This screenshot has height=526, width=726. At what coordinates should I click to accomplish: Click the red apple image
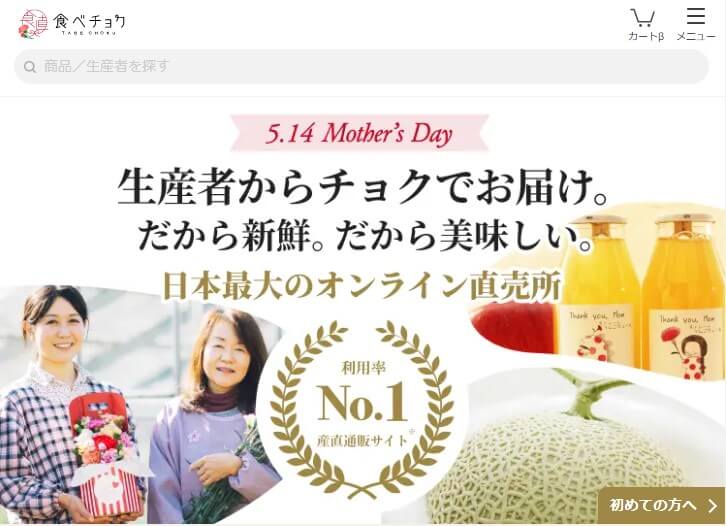click(513, 326)
